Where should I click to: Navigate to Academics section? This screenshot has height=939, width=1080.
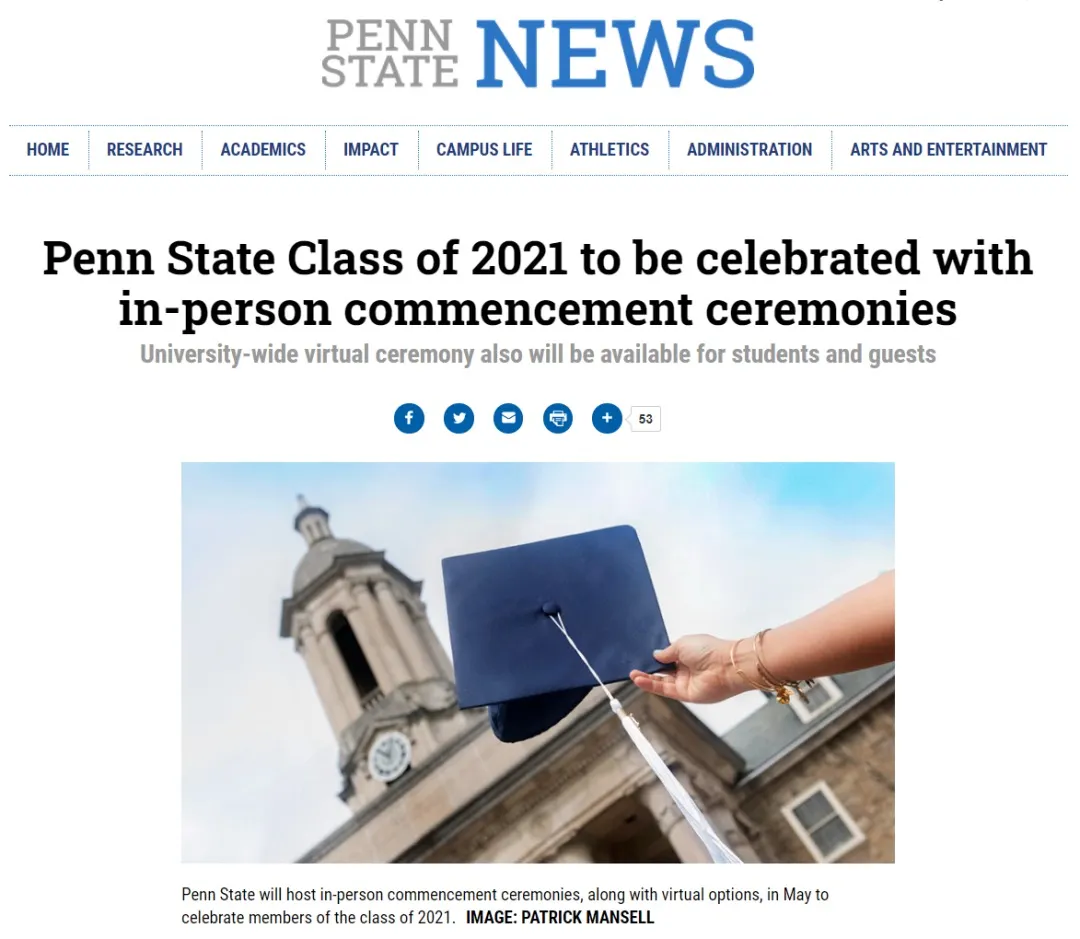click(263, 150)
